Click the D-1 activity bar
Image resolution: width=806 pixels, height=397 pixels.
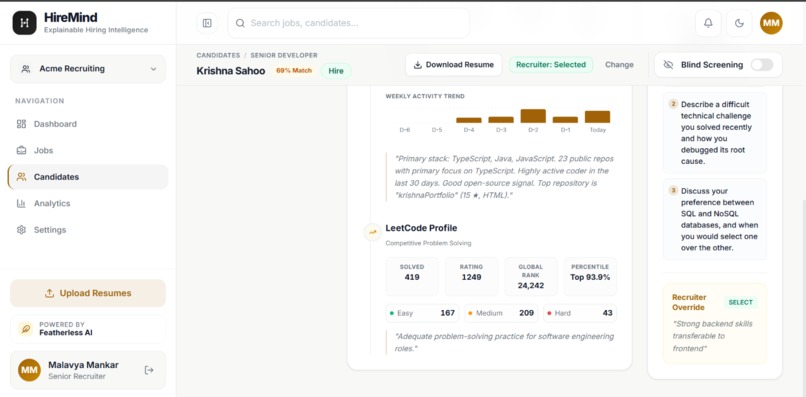(565, 120)
